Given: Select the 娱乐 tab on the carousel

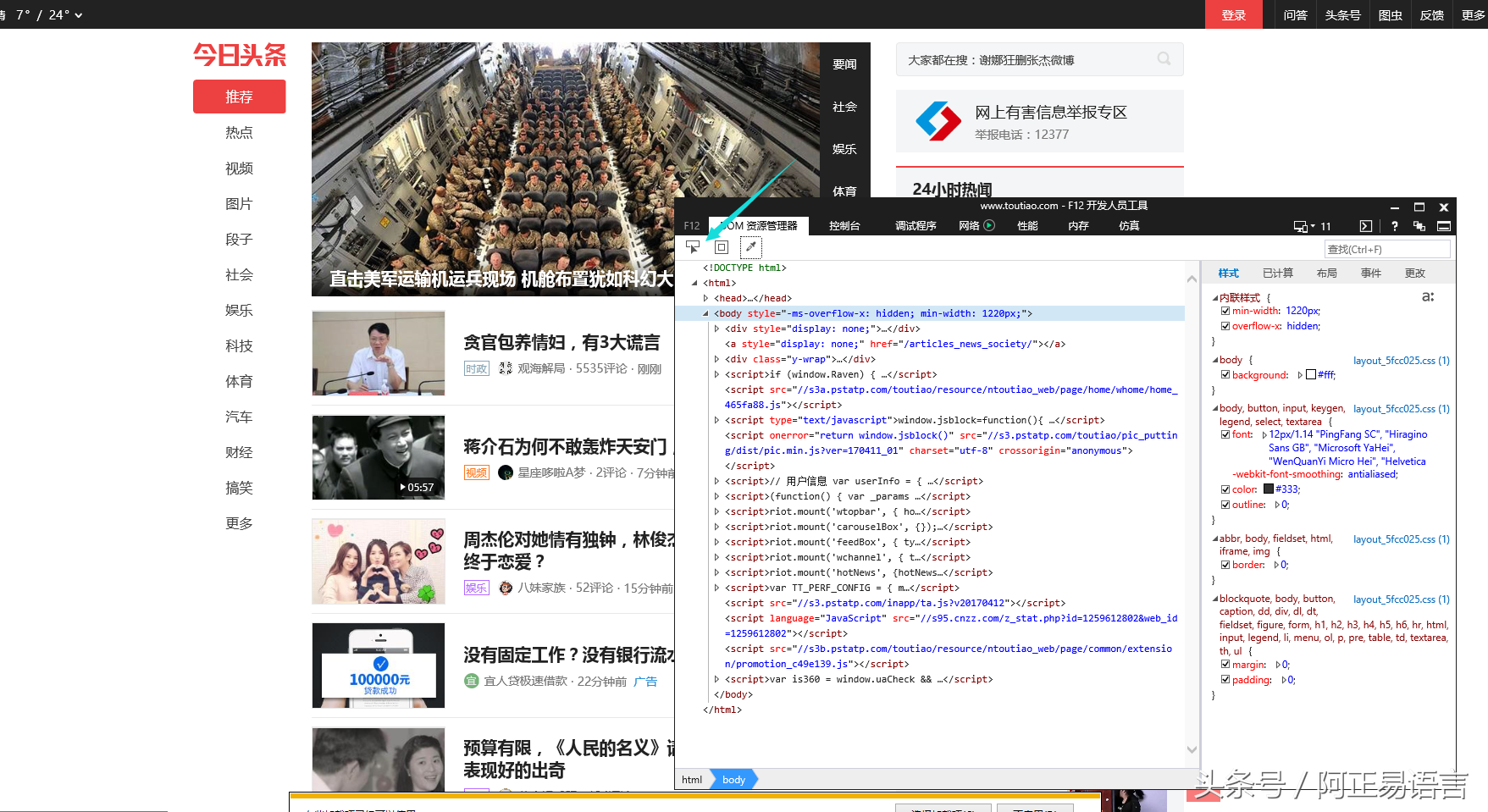Looking at the screenshot, I should 844,149.
